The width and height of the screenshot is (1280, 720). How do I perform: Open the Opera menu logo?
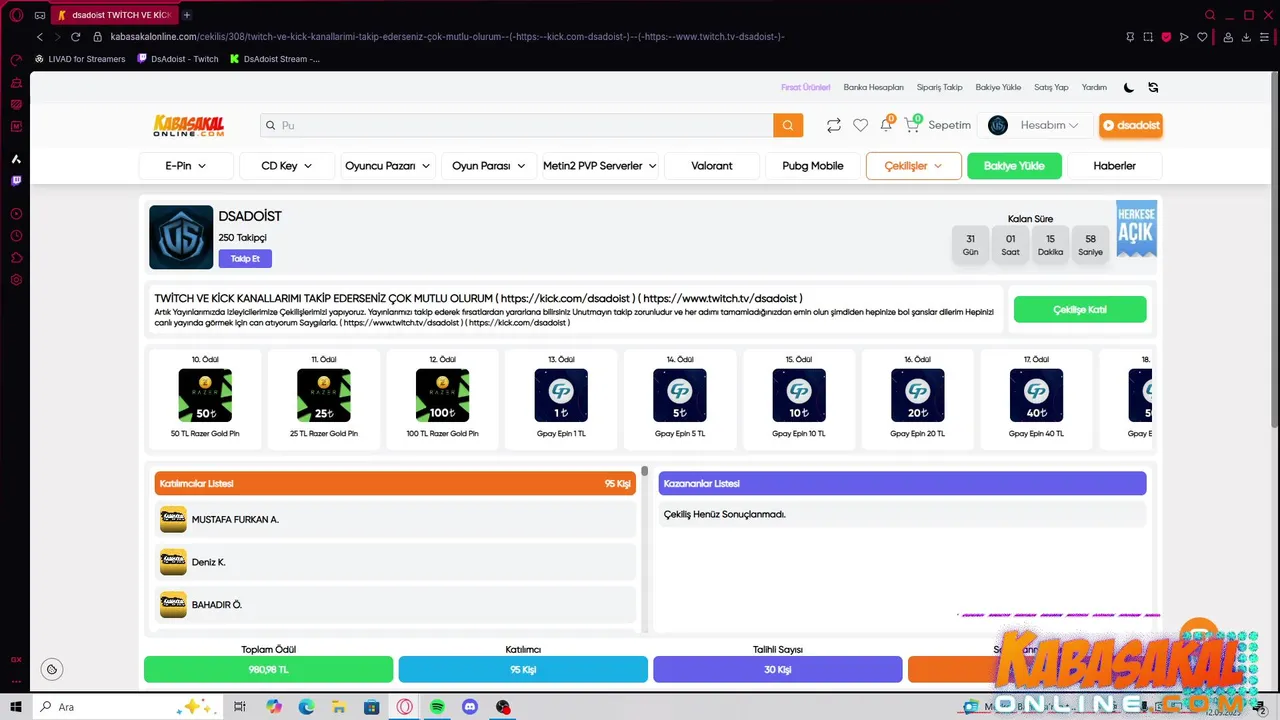(x=16, y=15)
